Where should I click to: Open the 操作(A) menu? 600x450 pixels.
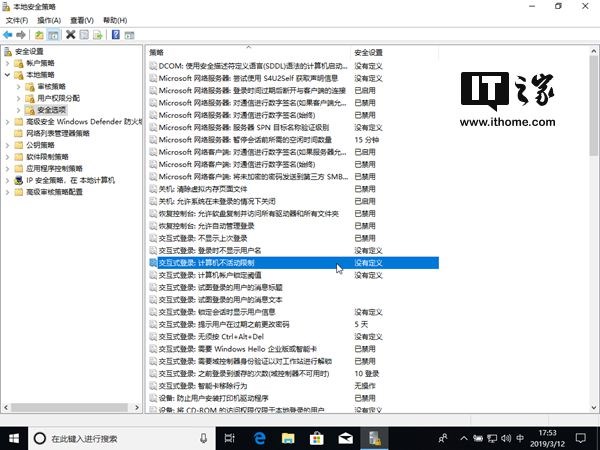click(49, 20)
